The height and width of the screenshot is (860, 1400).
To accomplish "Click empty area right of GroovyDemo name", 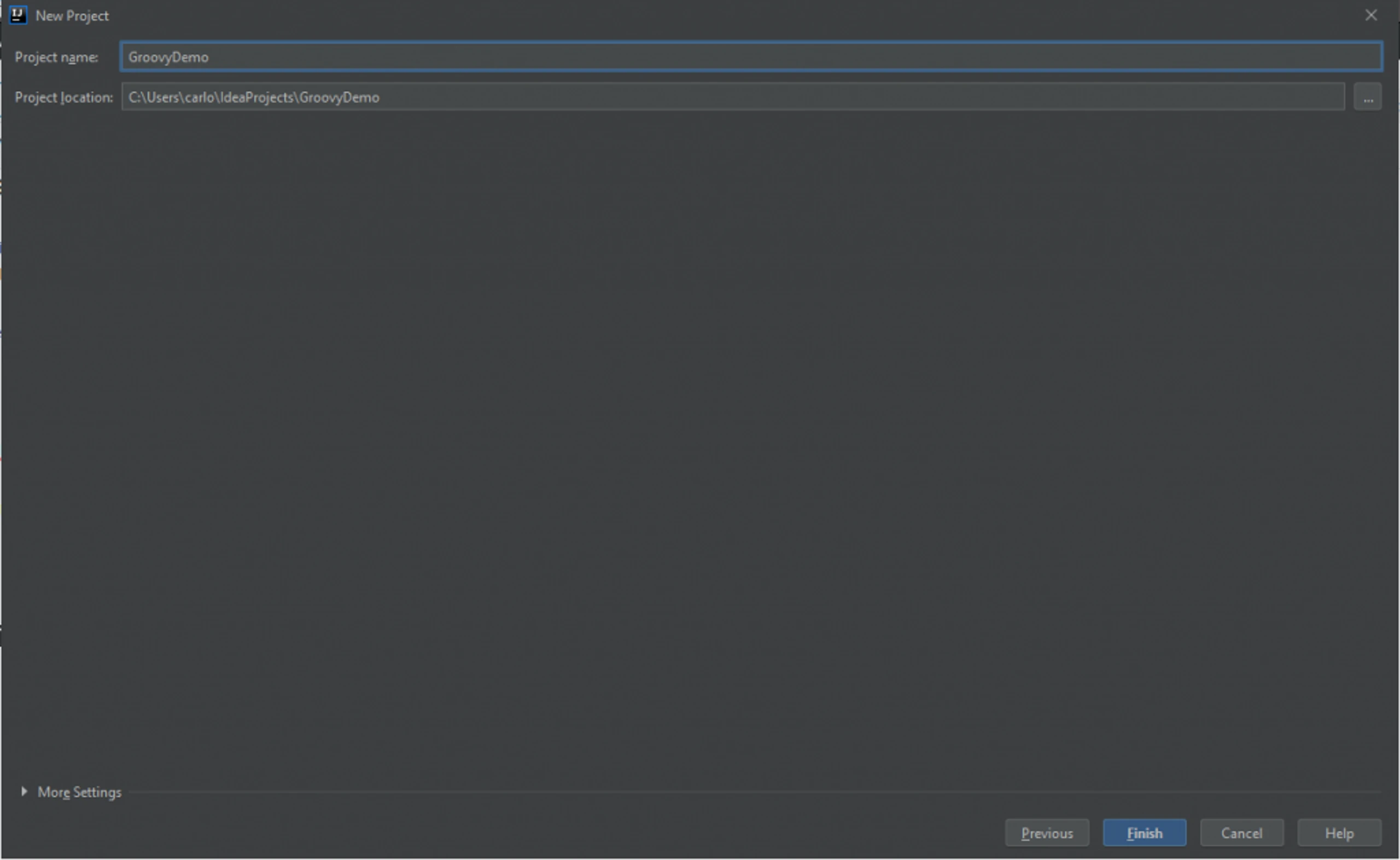I will 796,57.
